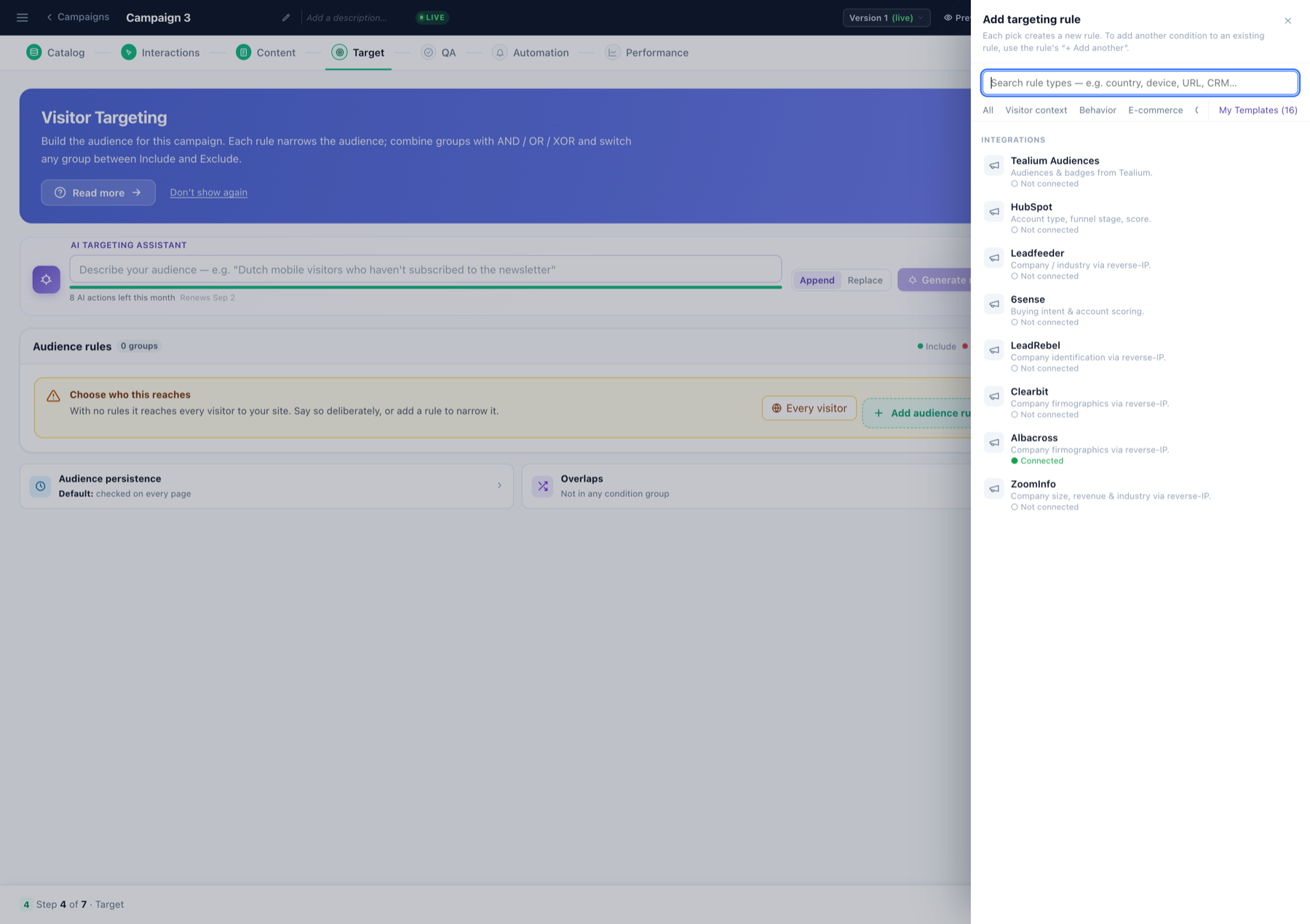Select the ZoomInfo rule
This screenshot has height=924, width=1310.
1140,495
